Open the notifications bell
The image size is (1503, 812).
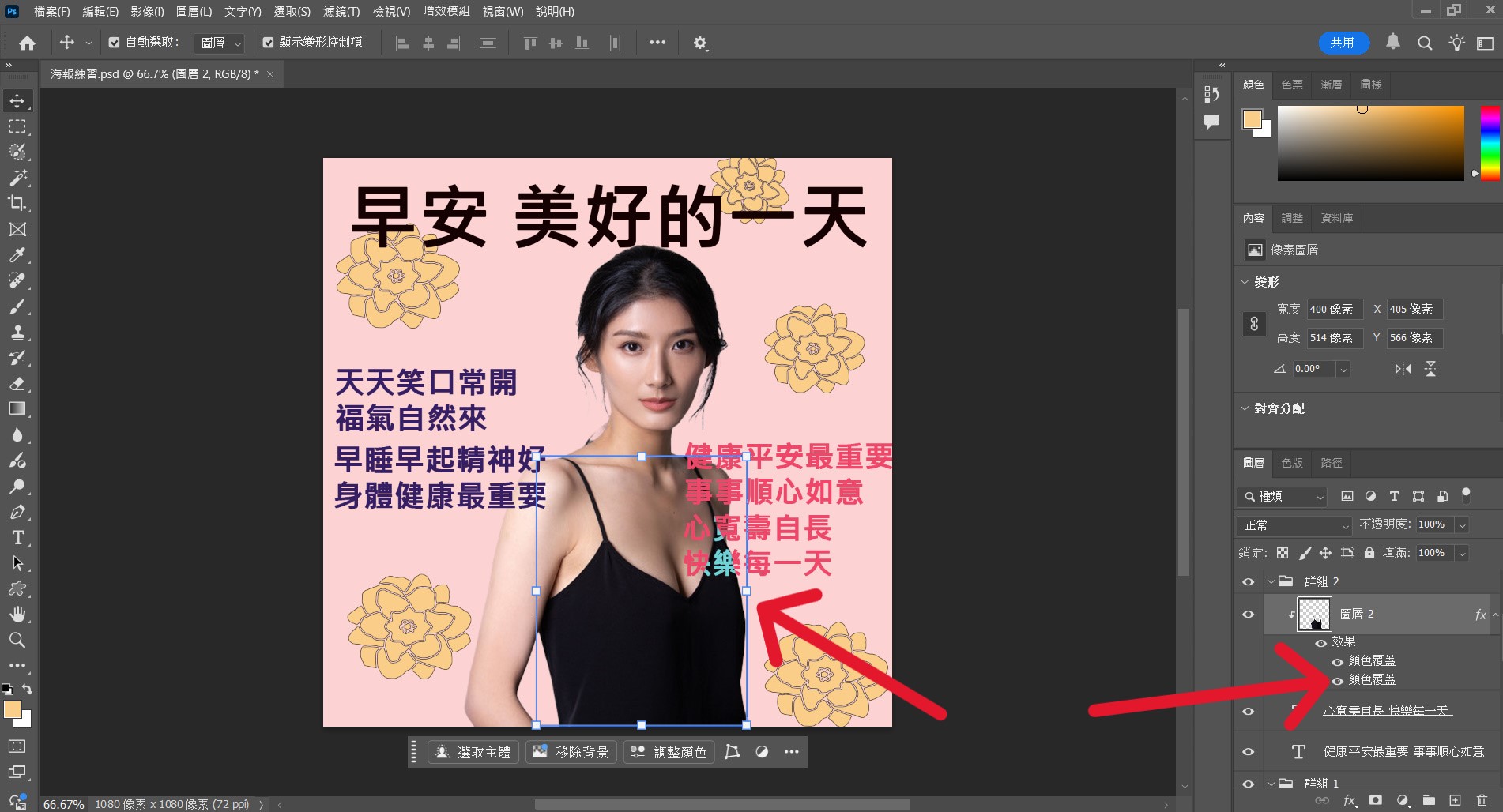coord(1393,42)
